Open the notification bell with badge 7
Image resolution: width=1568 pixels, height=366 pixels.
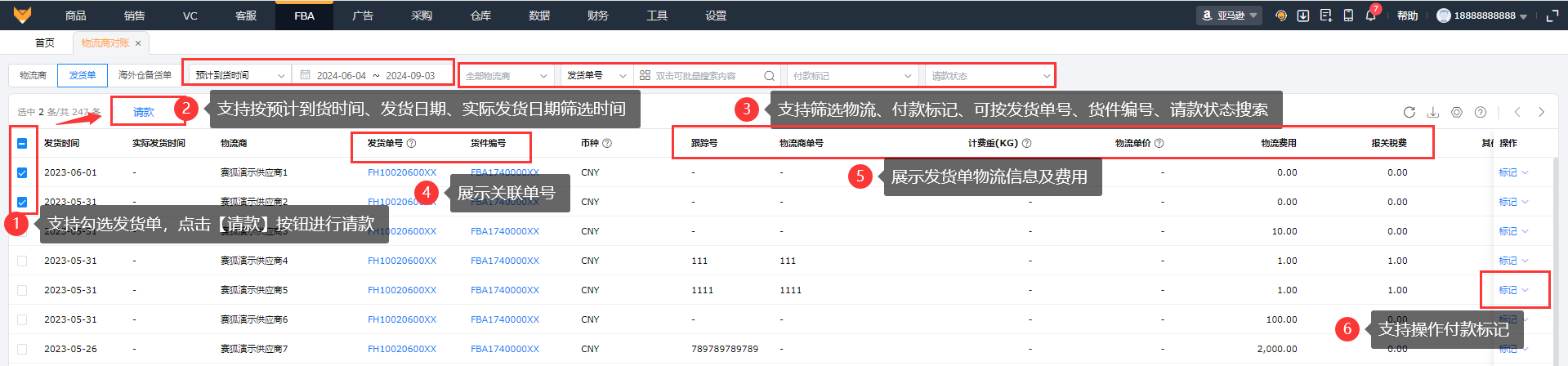pos(1370,16)
